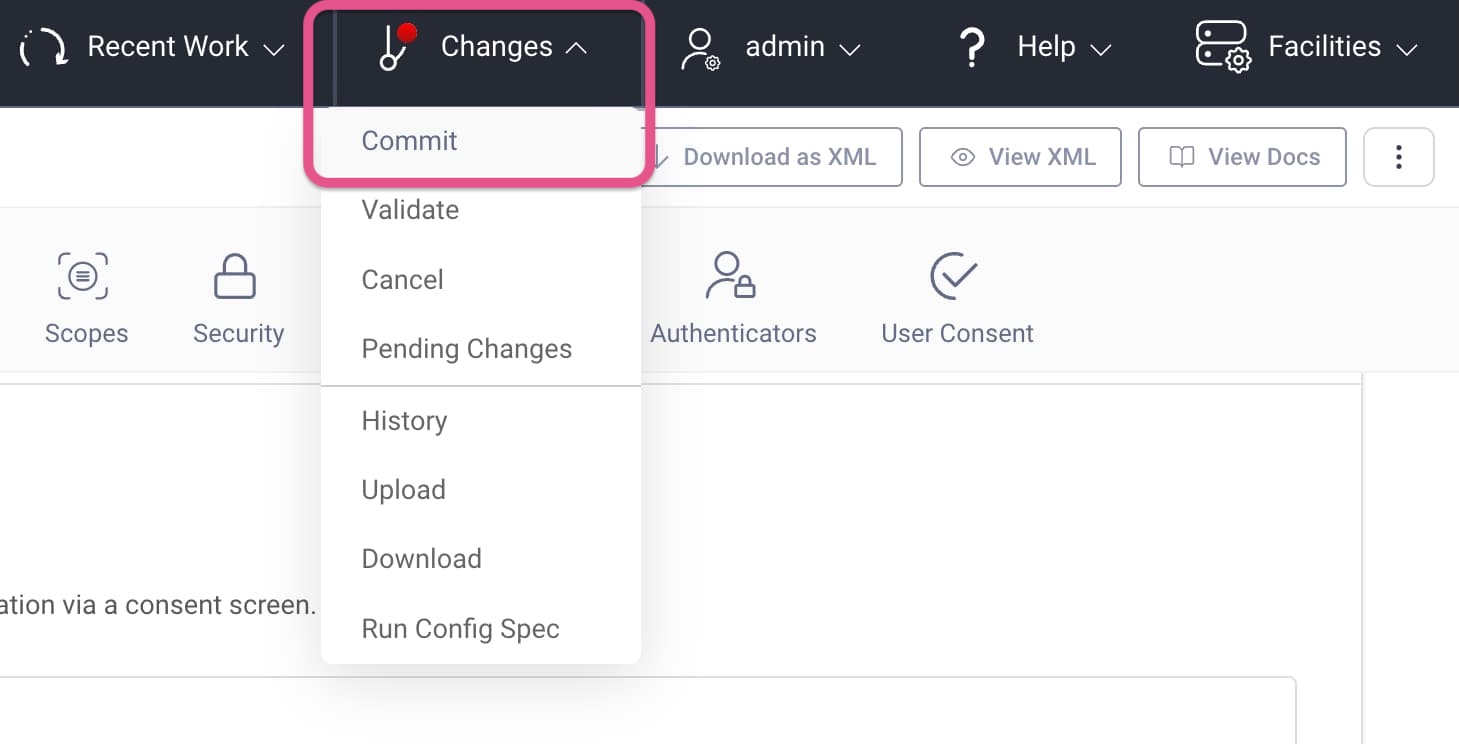
Task: Select Run Config Spec menu entry
Action: pyautogui.click(x=460, y=628)
